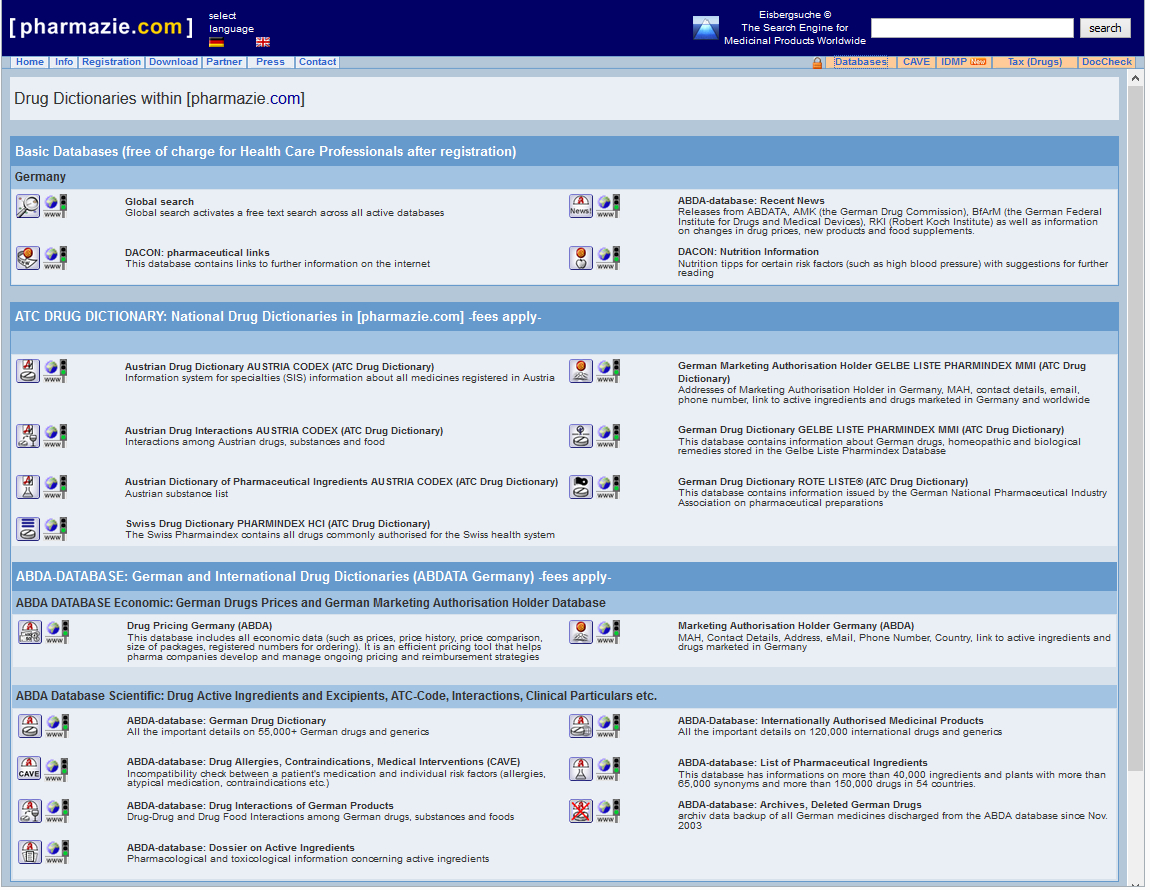Open Swiss Drug Dictionary PHARMINDEX icon

[x=28, y=529]
